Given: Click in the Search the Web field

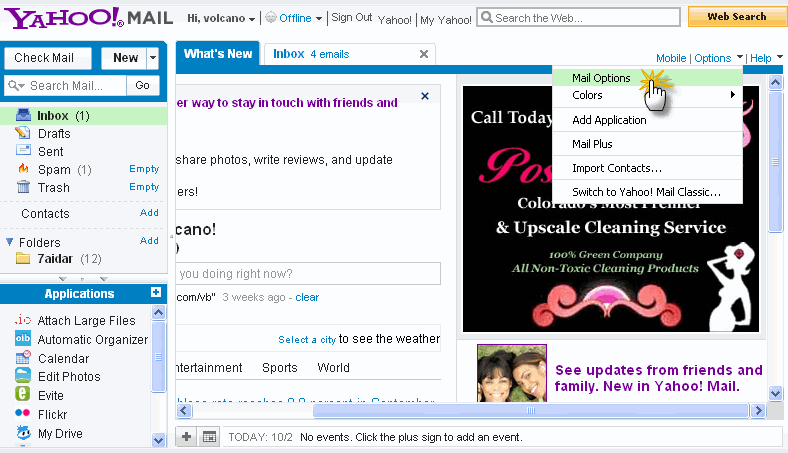Looking at the screenshot, I should 578,18.
